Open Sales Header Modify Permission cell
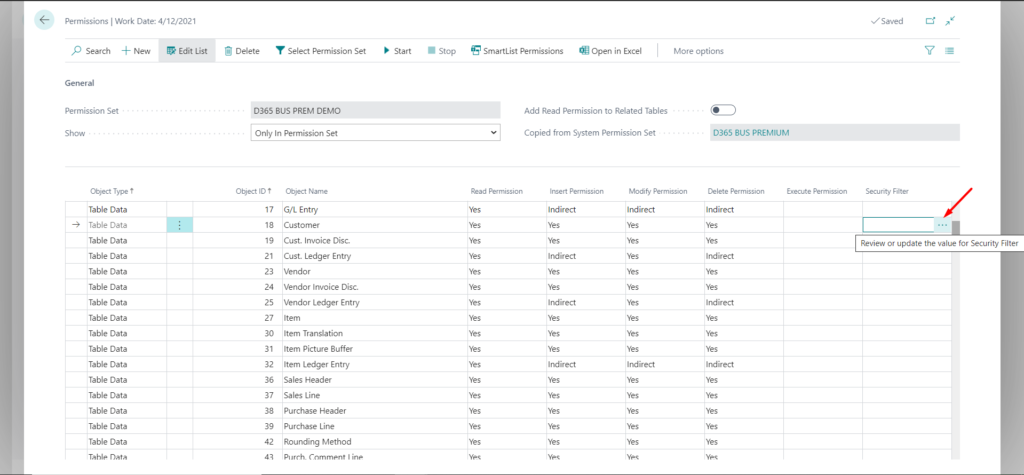The height and width of the screenshot is (475, 1024). pos(664,380)
